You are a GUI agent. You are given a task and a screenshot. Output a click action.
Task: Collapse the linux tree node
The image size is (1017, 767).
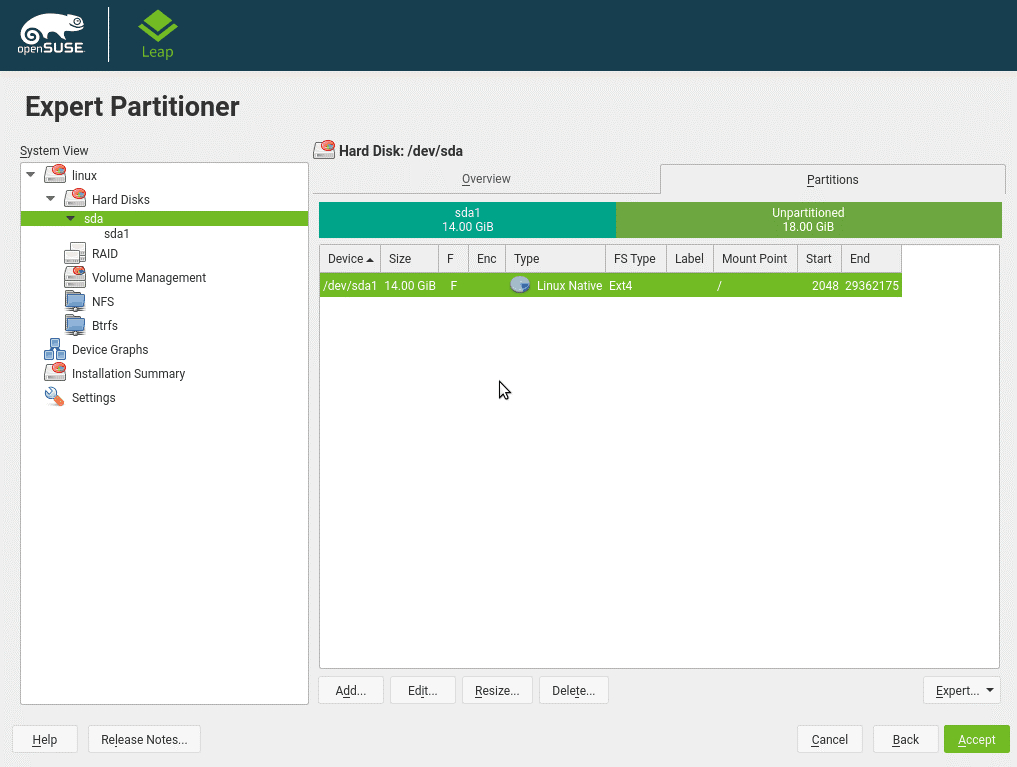[30, 174]
